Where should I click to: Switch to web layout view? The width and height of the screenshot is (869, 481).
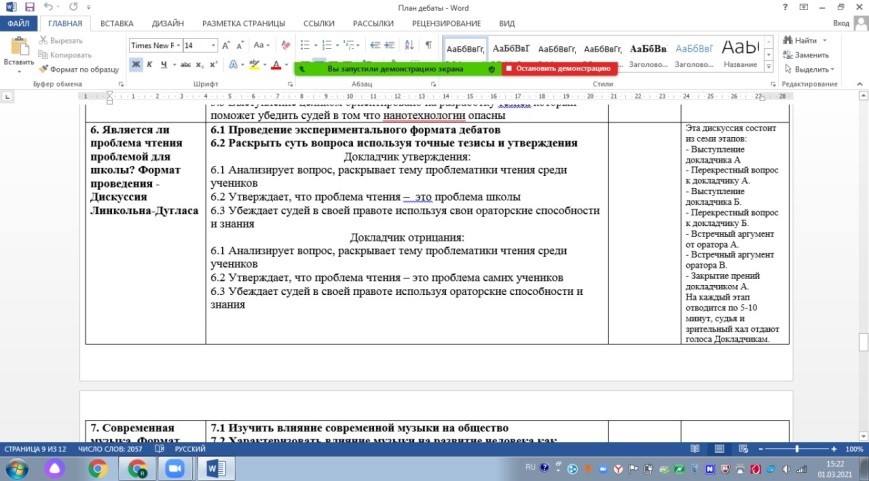(743, 449)
